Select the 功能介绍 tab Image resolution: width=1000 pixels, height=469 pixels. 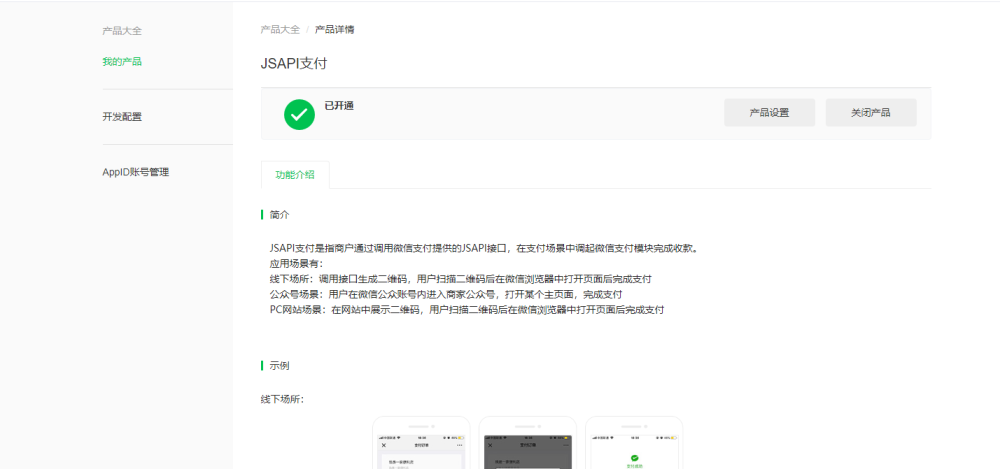(x=295, y=175)
